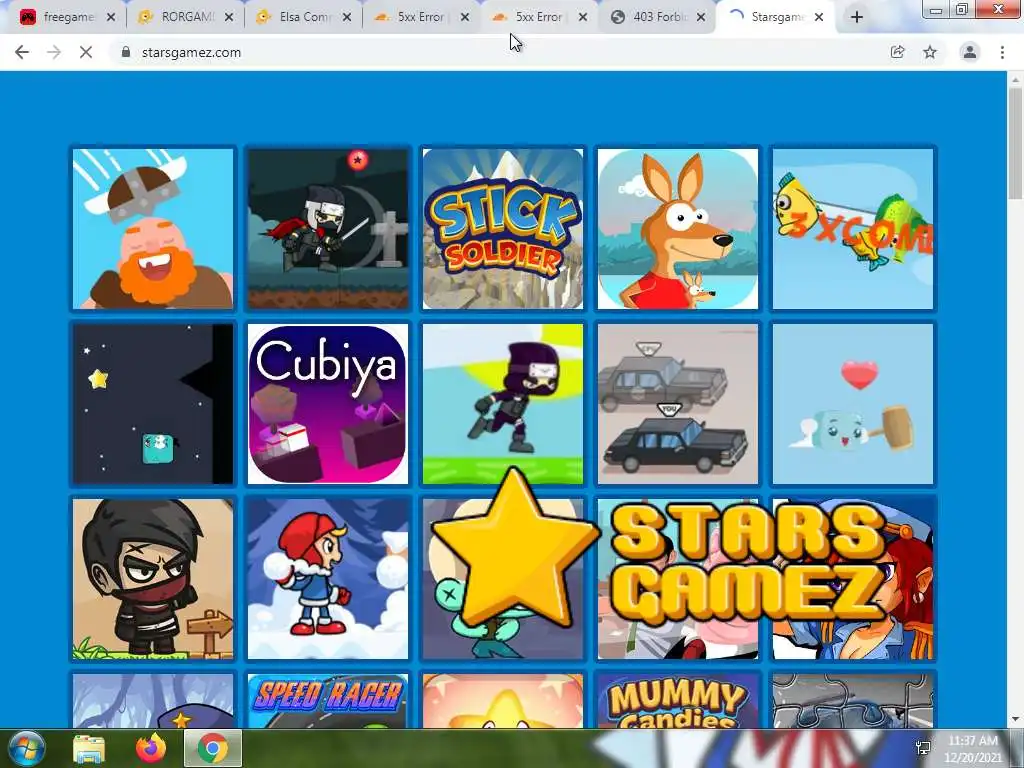Close the Starsgamez tab

819,17
